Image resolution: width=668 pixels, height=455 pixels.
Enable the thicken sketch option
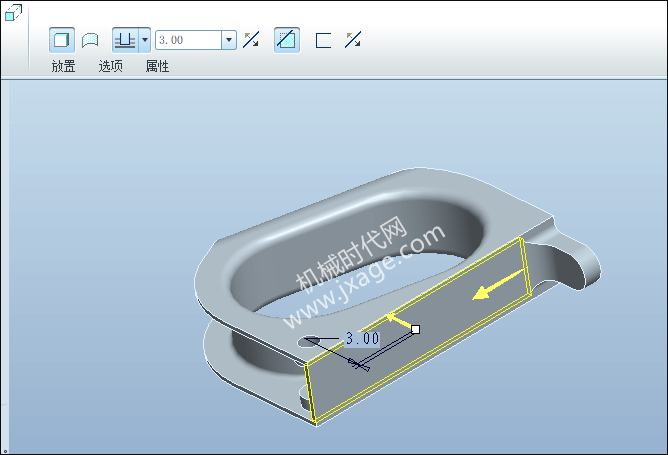coord(323,40)
